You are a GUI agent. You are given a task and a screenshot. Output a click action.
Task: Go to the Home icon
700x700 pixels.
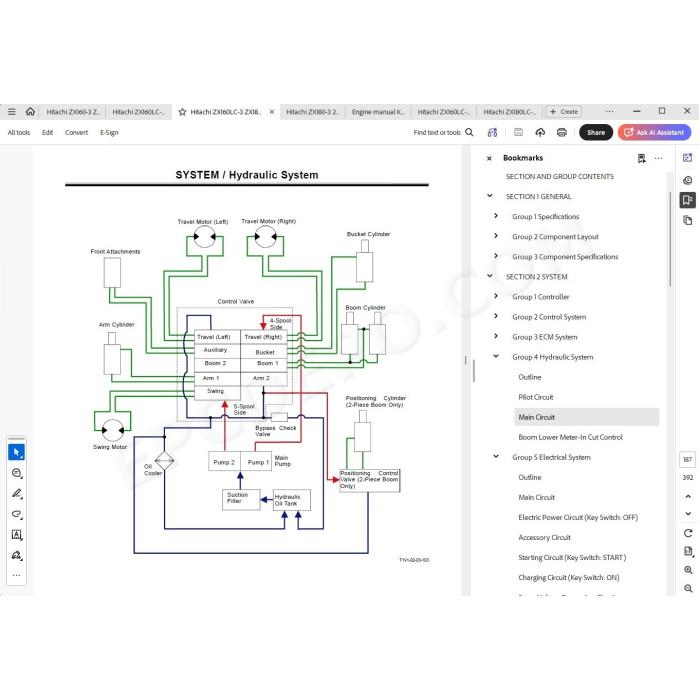coord(30,111)
